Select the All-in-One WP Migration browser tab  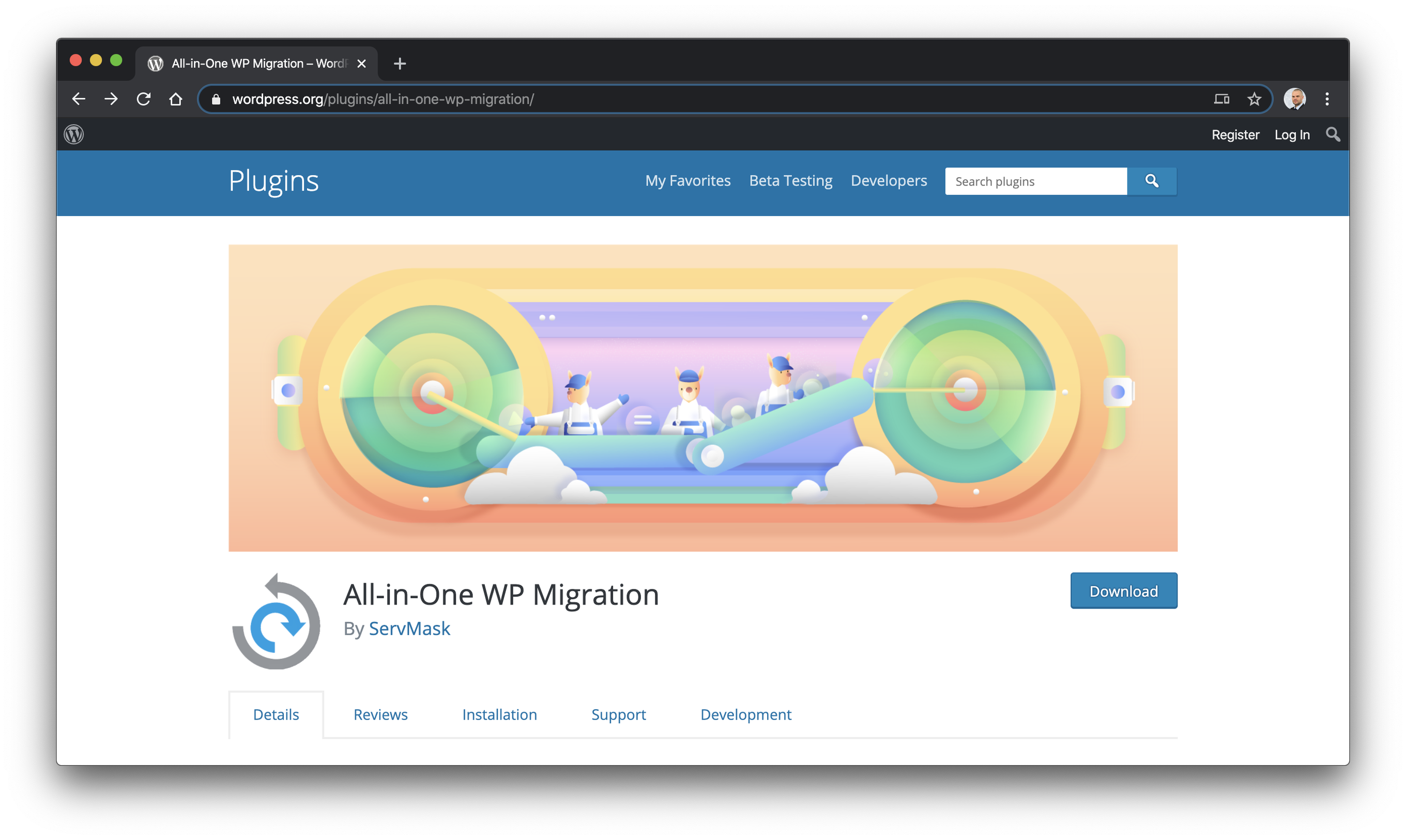pyautogui.click(x=256, y=64)
